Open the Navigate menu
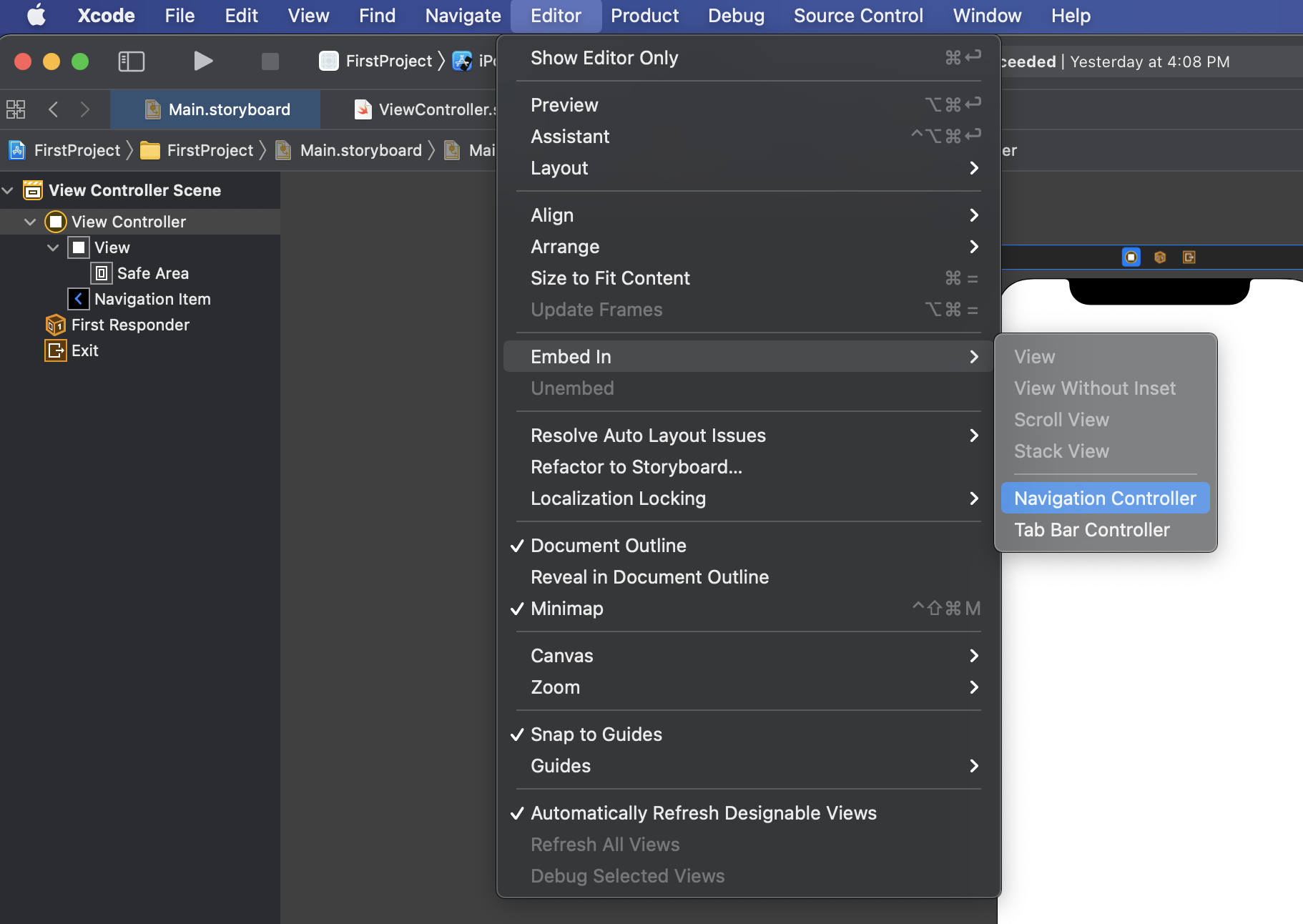Viewport: 1303px width, 924px height. click(x=463, y=16)
